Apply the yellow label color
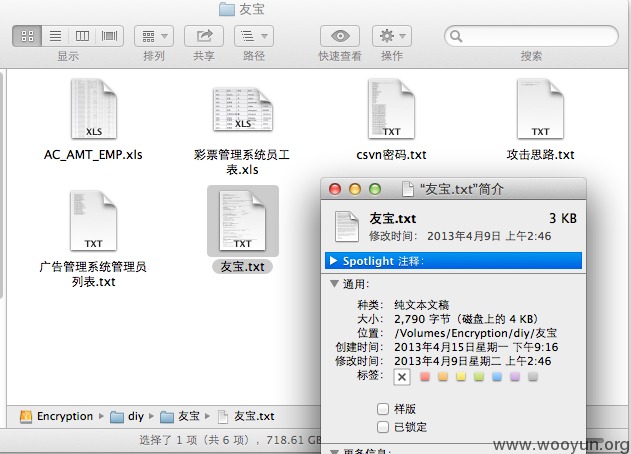 [461, 376]
